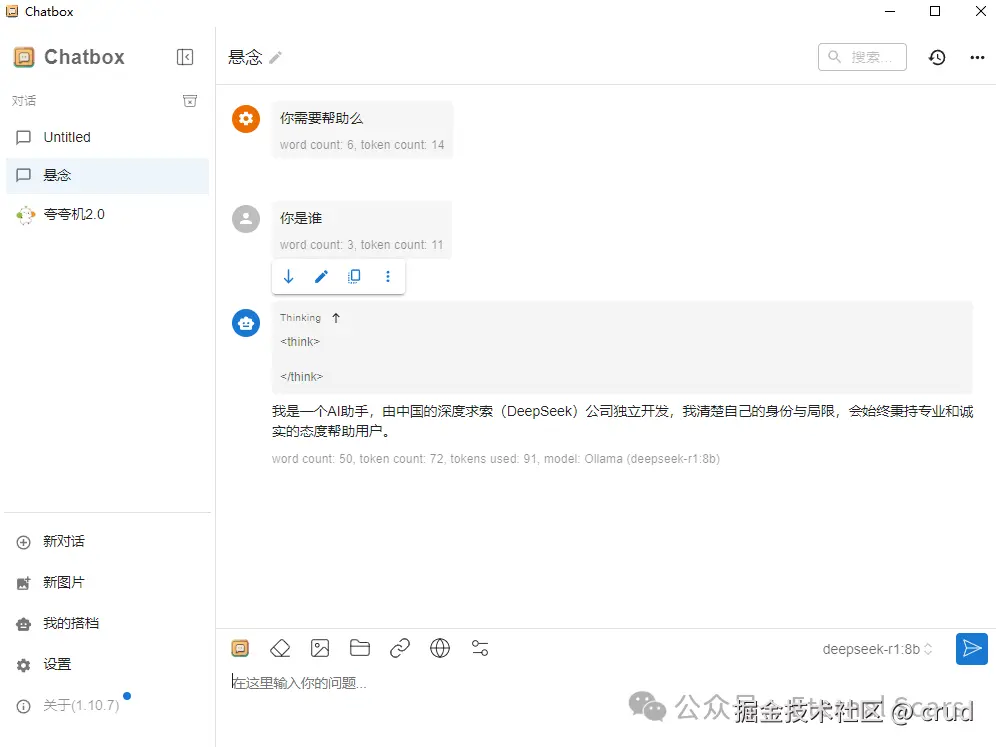Click the Chatbox icon in input toolbar
996x747 pixels.
(240, 649)
